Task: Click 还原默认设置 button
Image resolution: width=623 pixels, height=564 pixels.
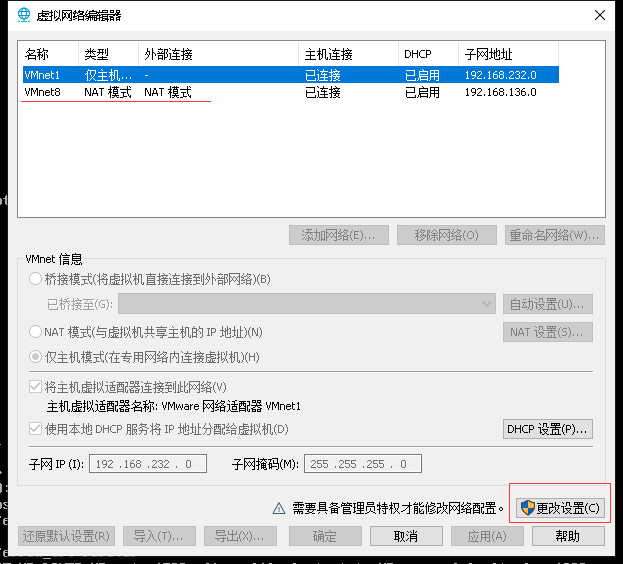Action: [x=66, y=536]
